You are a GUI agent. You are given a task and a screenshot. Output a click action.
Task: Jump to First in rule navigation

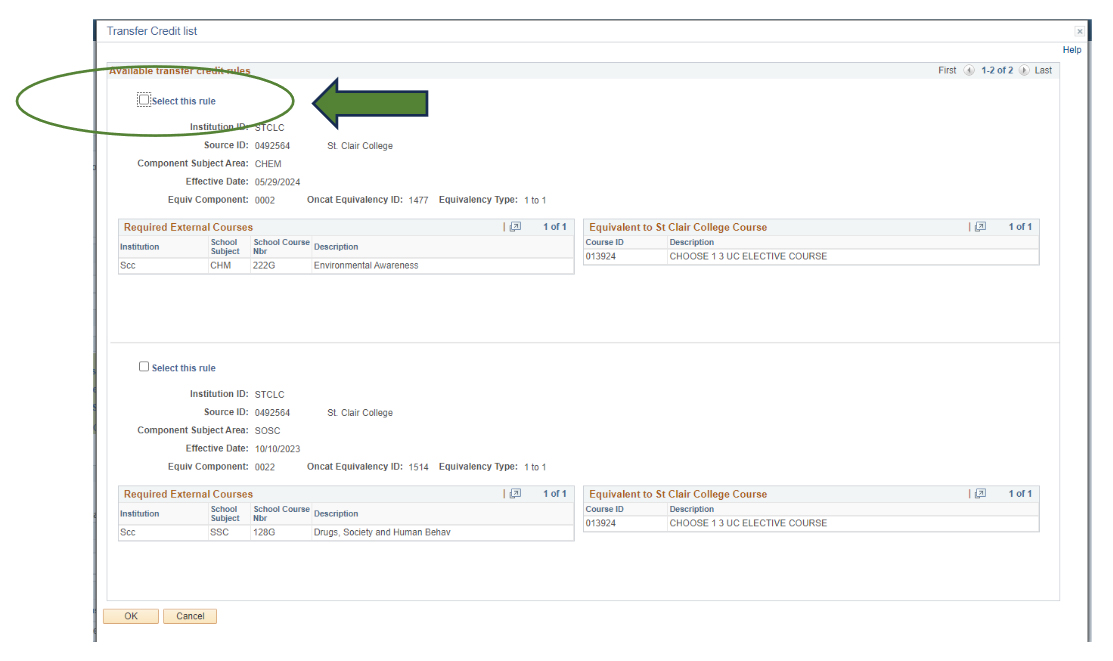tap(947, 71)
